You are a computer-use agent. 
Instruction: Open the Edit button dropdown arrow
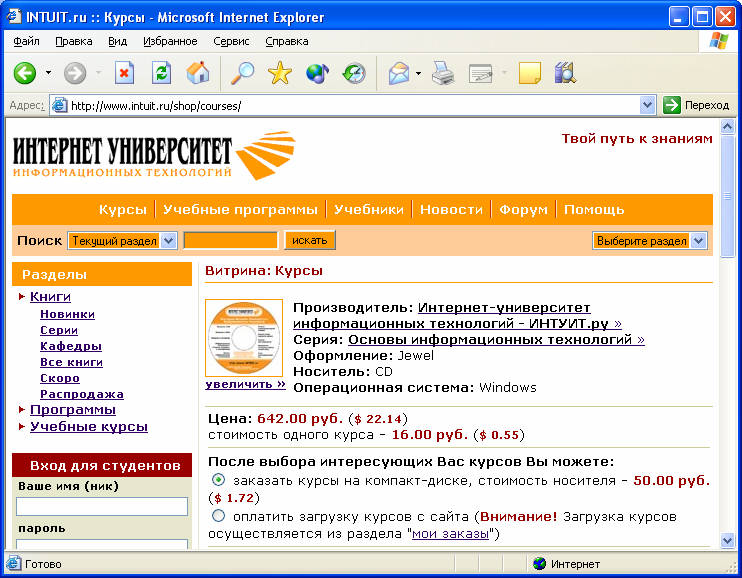504,73
